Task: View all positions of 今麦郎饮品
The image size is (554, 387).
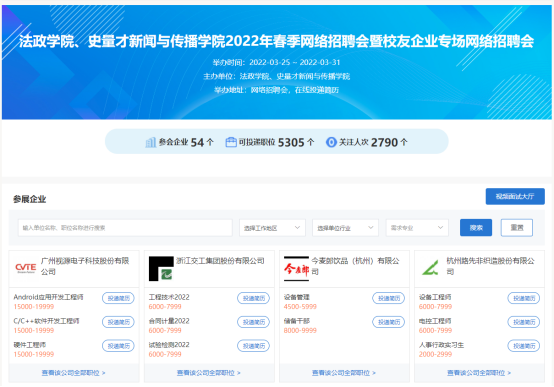Action: coord(344,373)
